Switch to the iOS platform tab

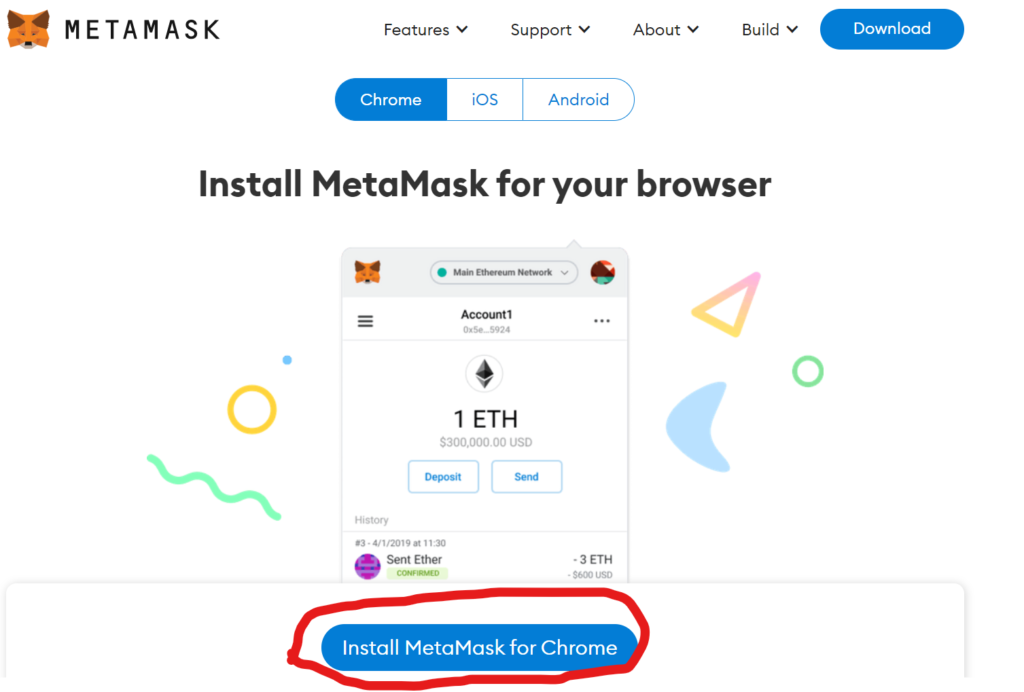485,99
